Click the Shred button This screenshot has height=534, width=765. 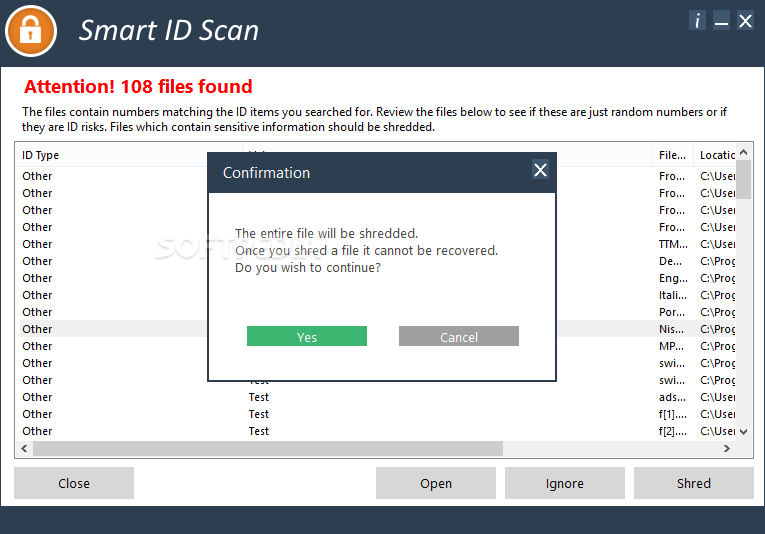coord(693,483)
